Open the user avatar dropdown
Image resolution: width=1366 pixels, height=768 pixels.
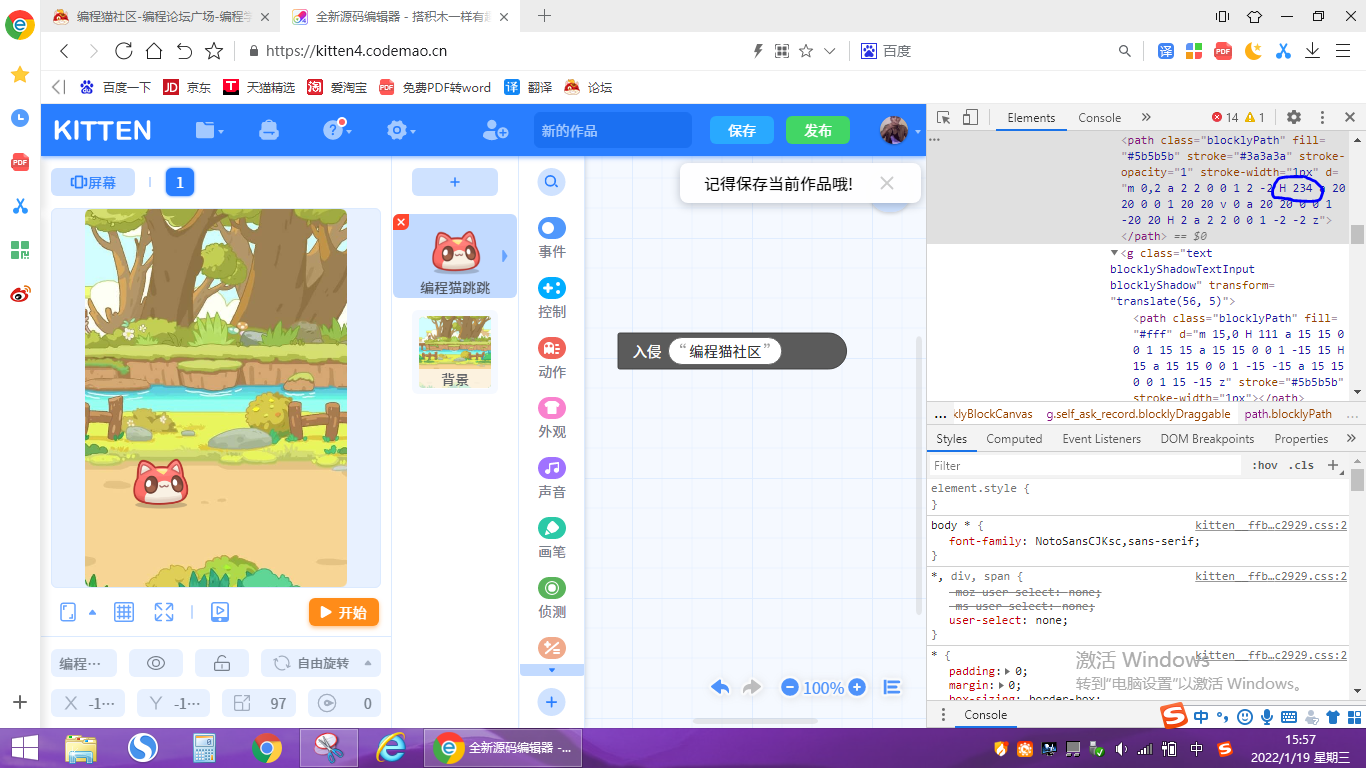coord(900,130)
